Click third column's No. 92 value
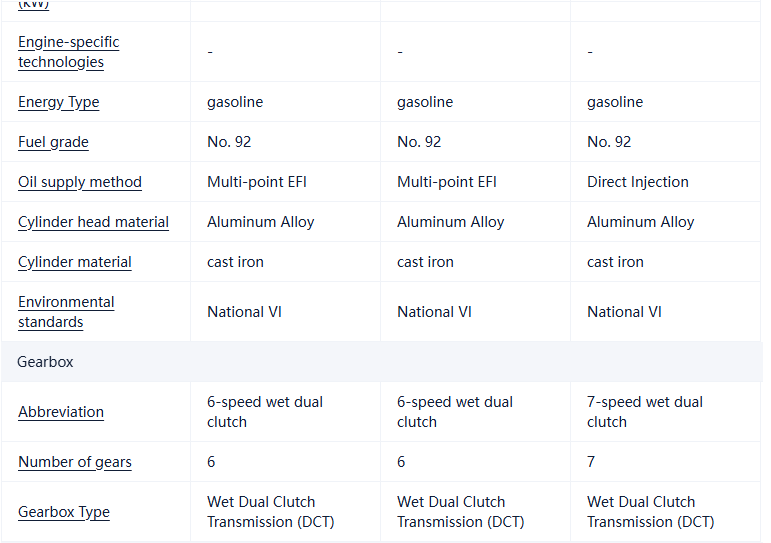 (x=609, y=142)
